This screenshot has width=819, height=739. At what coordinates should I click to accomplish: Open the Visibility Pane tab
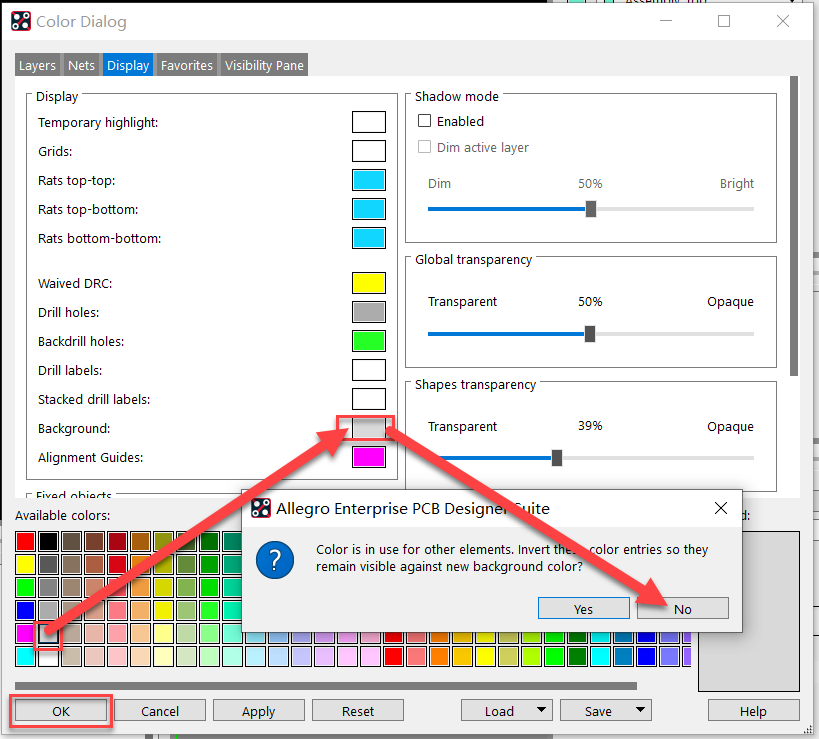pos(264,65)
